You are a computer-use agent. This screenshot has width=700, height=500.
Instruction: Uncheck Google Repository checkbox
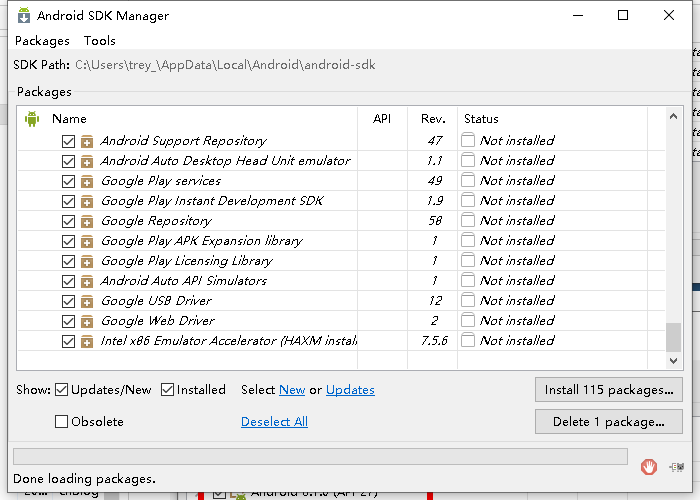coord(68,221)
